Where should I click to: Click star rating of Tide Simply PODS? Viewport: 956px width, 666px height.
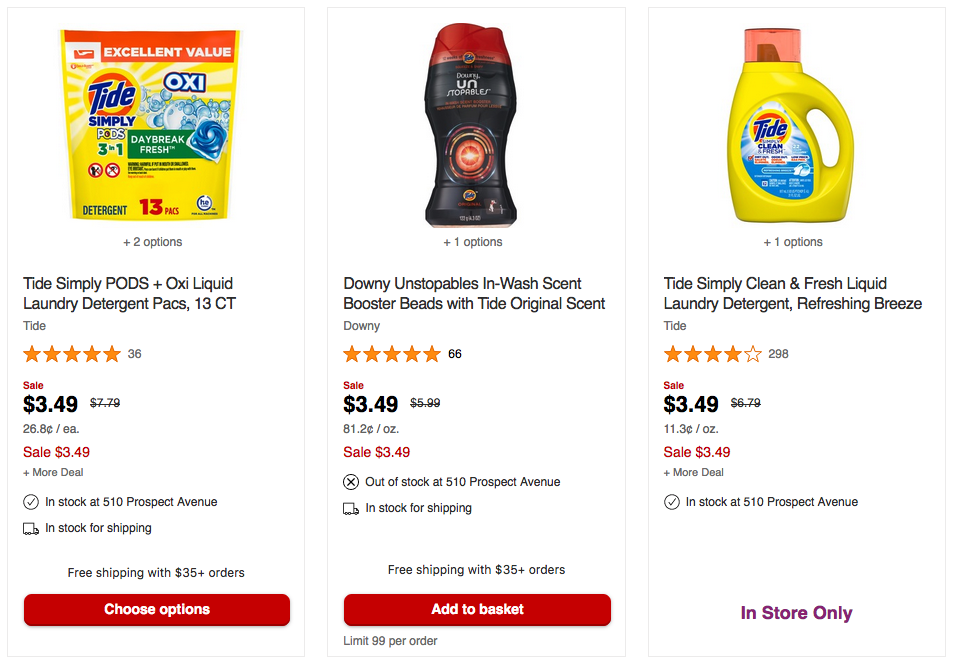(72, 354)
